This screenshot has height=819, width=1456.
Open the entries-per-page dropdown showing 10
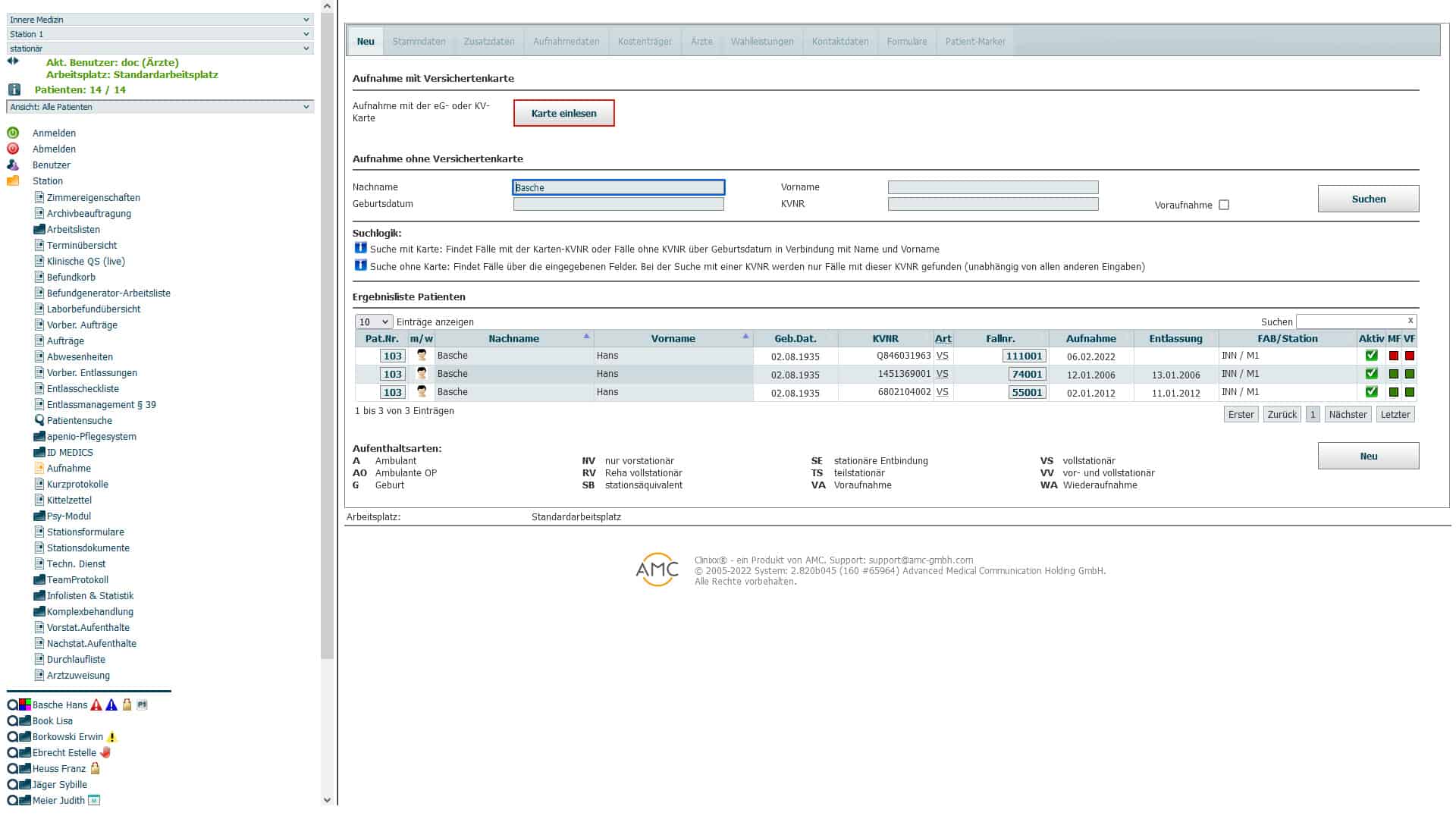[373, 322]
